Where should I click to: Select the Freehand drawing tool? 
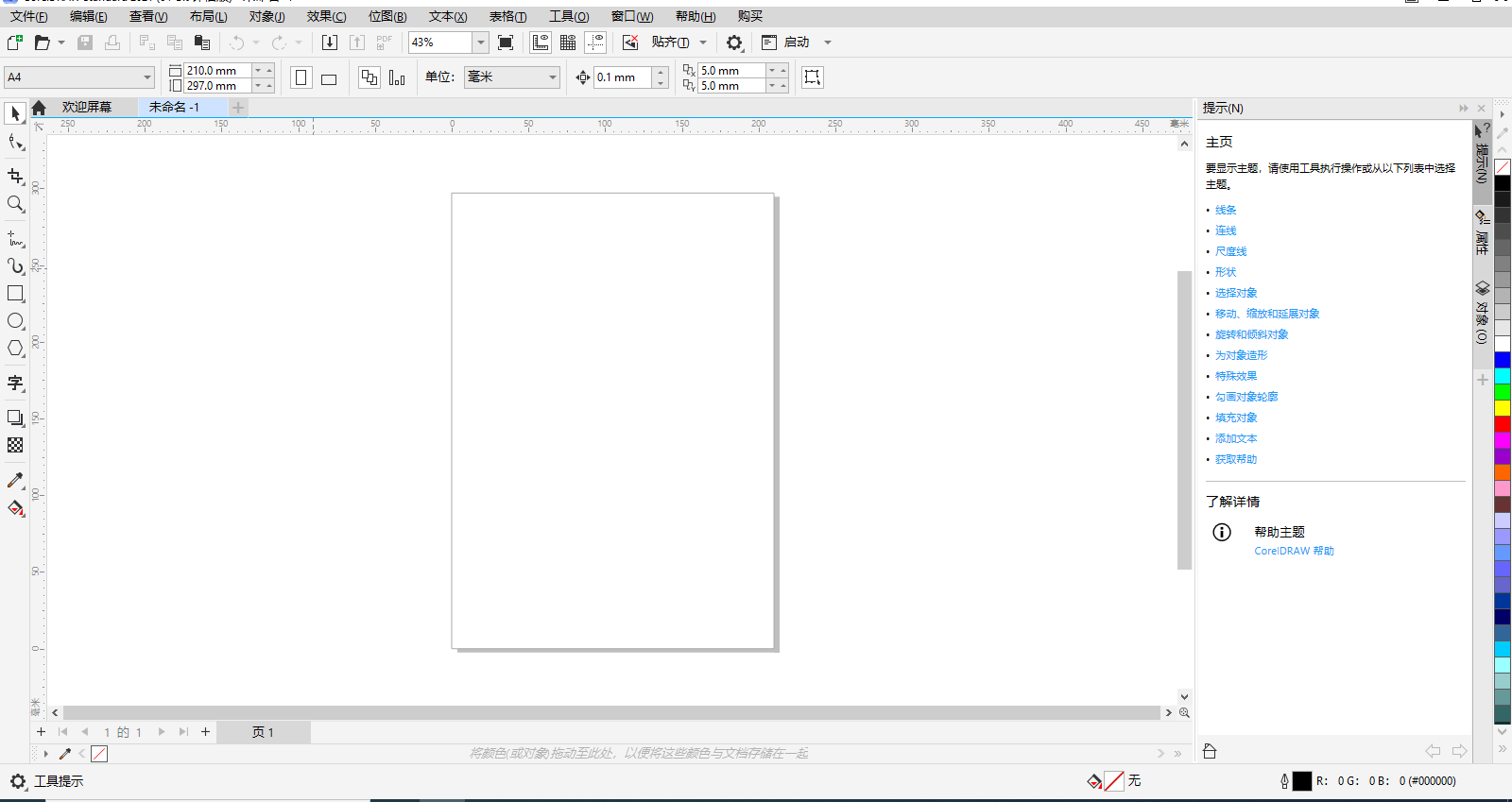[15, 238]
